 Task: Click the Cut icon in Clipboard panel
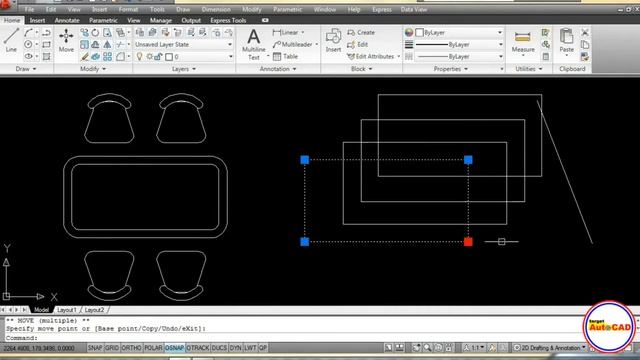coord(585,33)
